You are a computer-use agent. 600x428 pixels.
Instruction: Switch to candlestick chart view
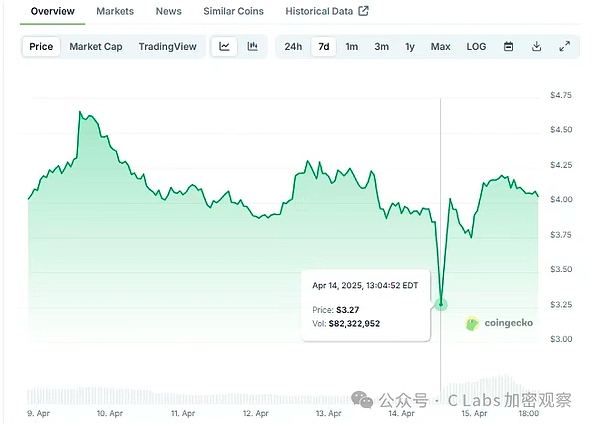252,46
